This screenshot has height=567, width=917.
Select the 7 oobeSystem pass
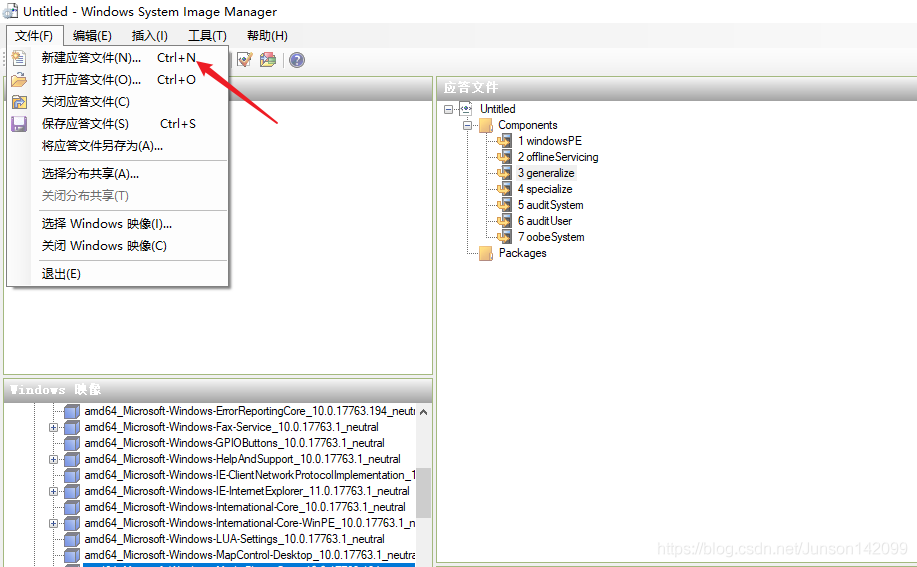coord(551,237)
